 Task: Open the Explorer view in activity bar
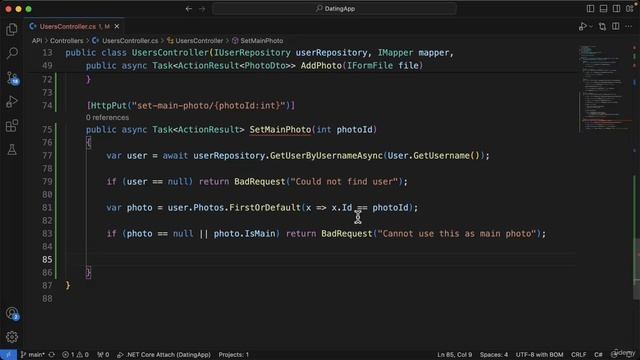[x=12, y=29]
